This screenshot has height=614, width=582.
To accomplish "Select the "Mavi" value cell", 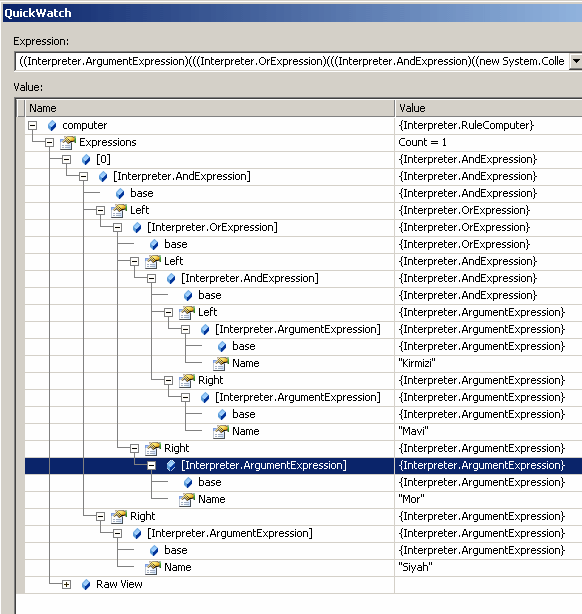I will pos(488,432).
